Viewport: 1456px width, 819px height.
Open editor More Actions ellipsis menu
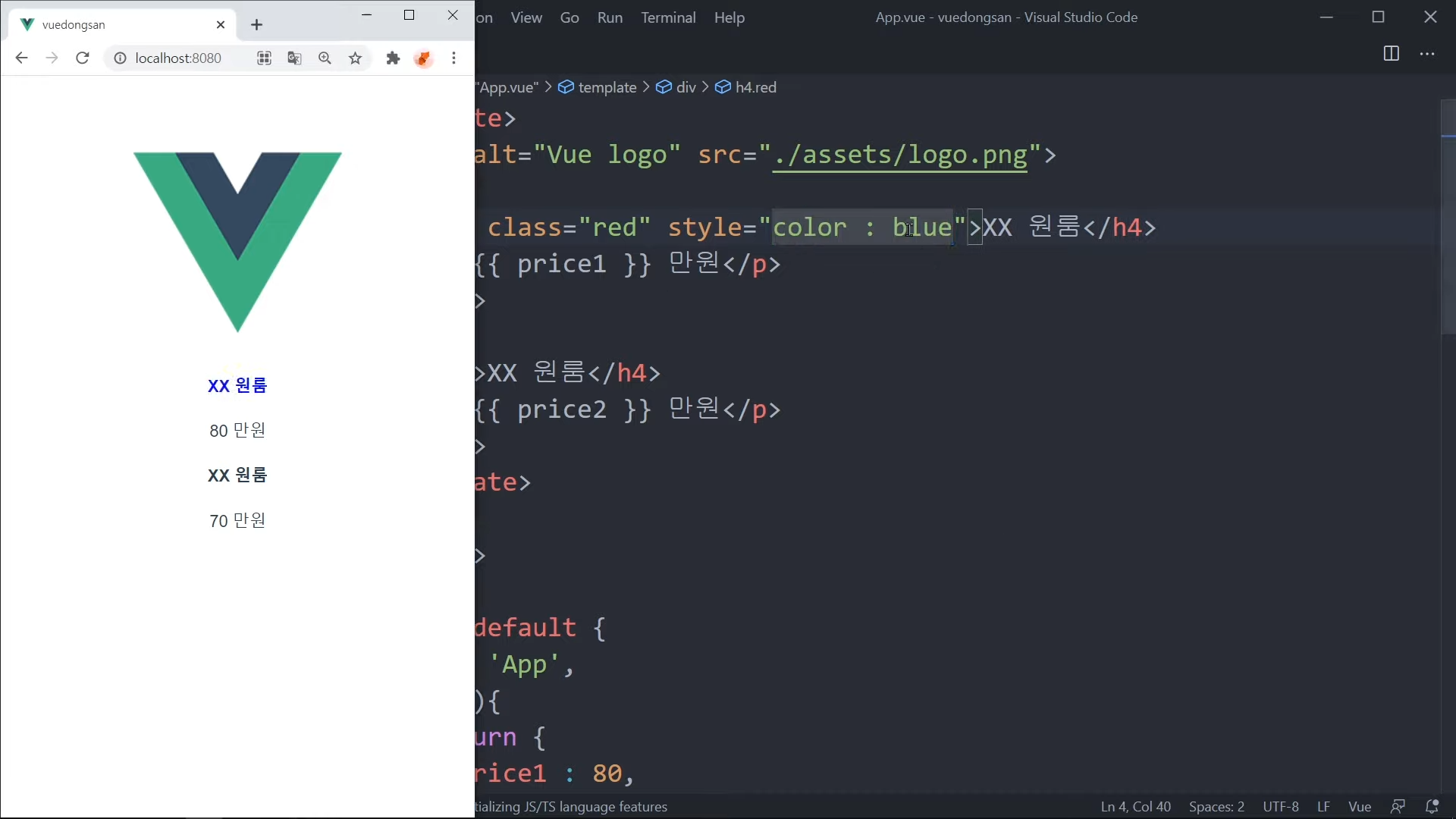(1427, 54)
